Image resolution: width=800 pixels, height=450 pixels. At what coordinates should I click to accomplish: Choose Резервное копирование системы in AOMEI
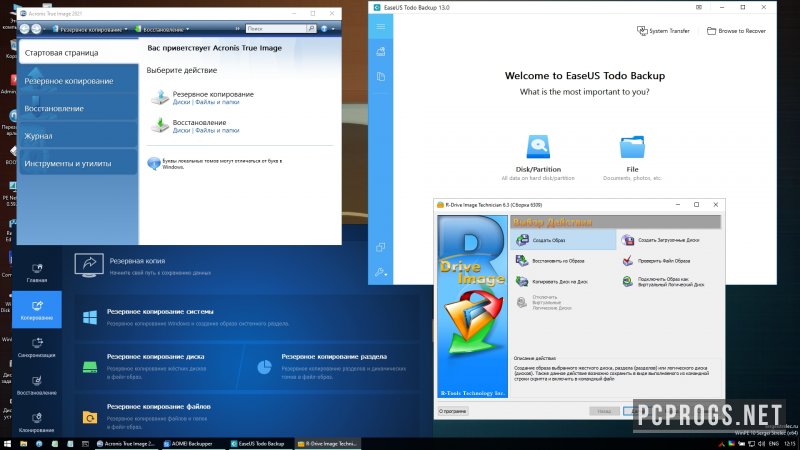point(247,317)
